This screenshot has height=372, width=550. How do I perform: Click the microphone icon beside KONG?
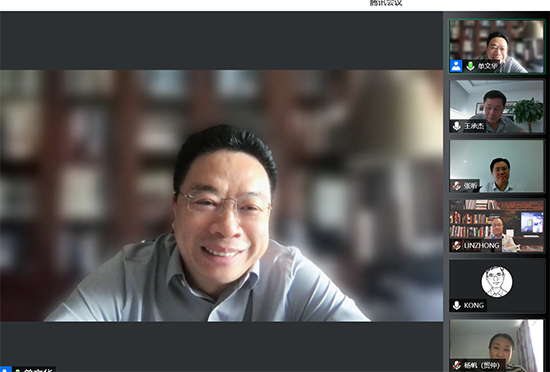(456, 305)
